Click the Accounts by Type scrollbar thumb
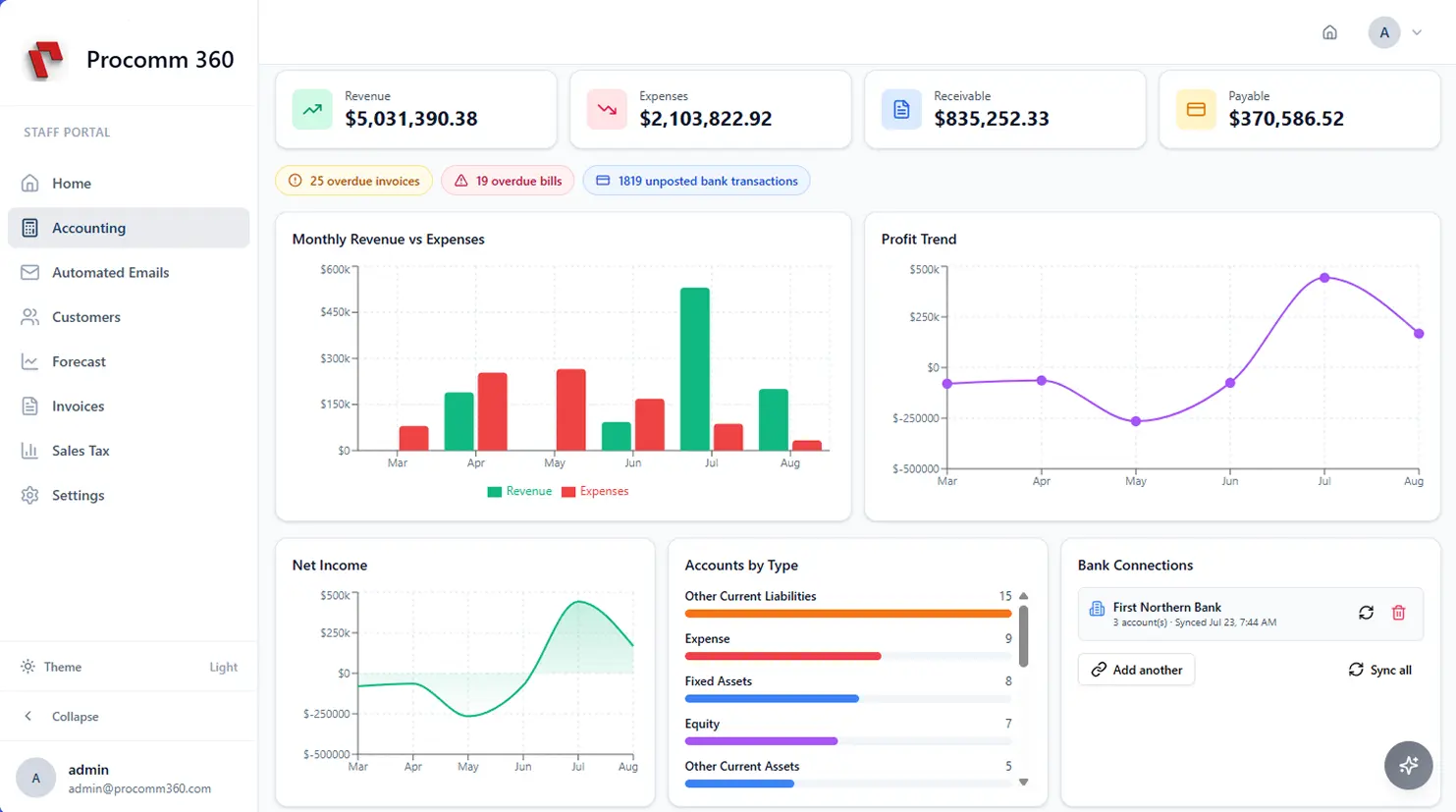Screen dimensions: 1456x812 [1023, 636]
